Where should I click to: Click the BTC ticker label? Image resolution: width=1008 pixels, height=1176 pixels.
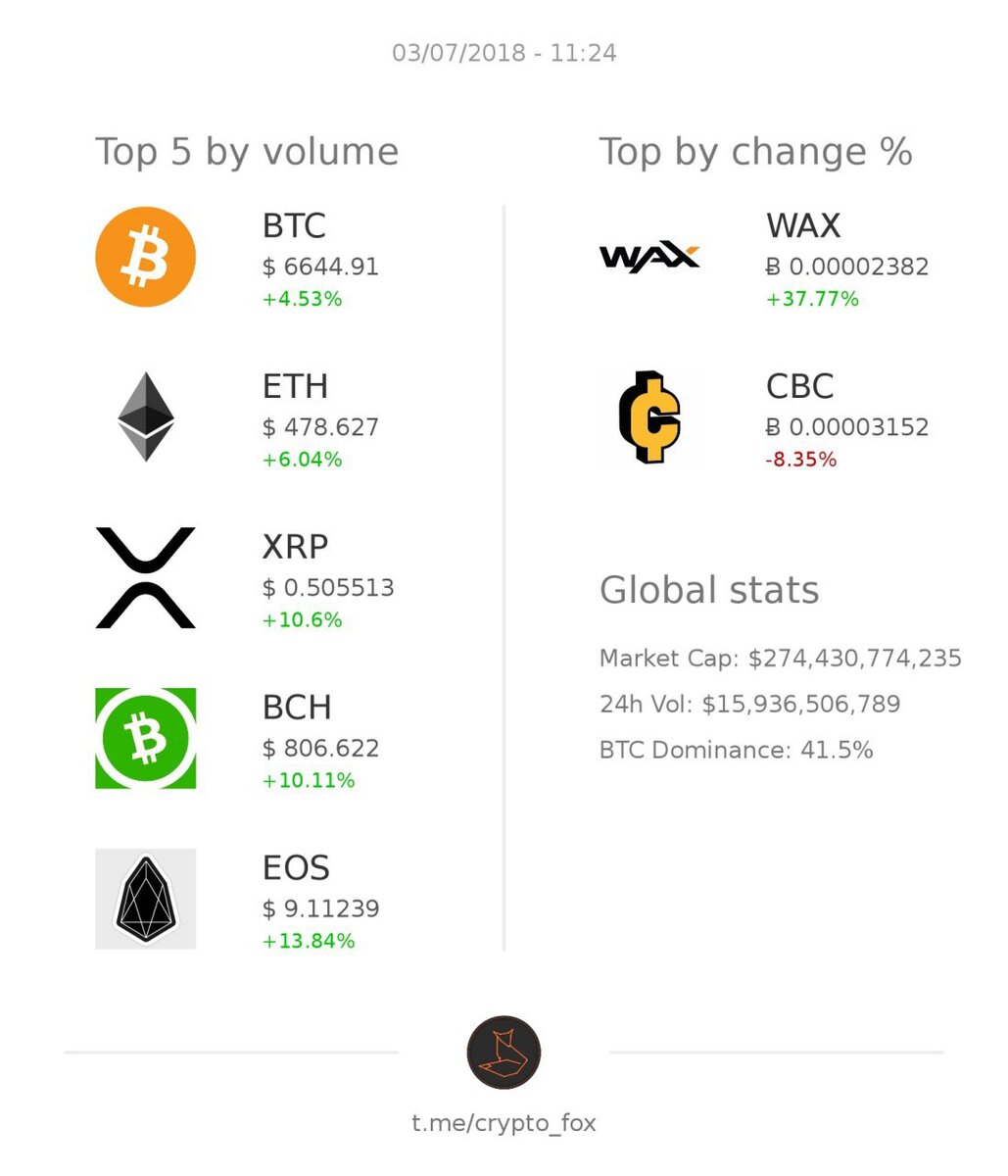click(294, 226)
